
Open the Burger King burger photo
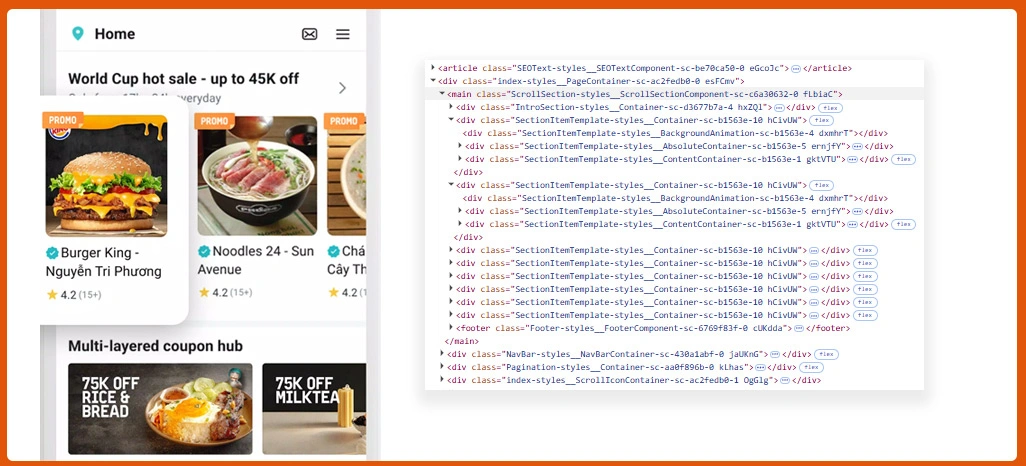(x=106, y=175)
